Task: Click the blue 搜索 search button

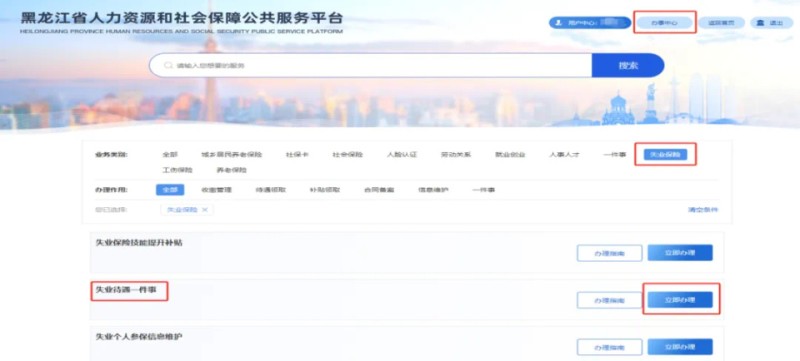Action: [628, 65]
